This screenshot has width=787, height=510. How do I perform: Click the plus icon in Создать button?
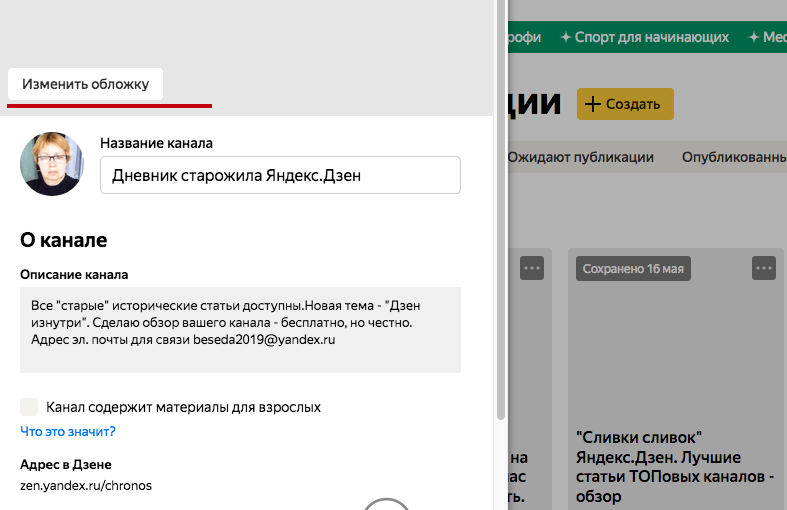tap(593, 104)
